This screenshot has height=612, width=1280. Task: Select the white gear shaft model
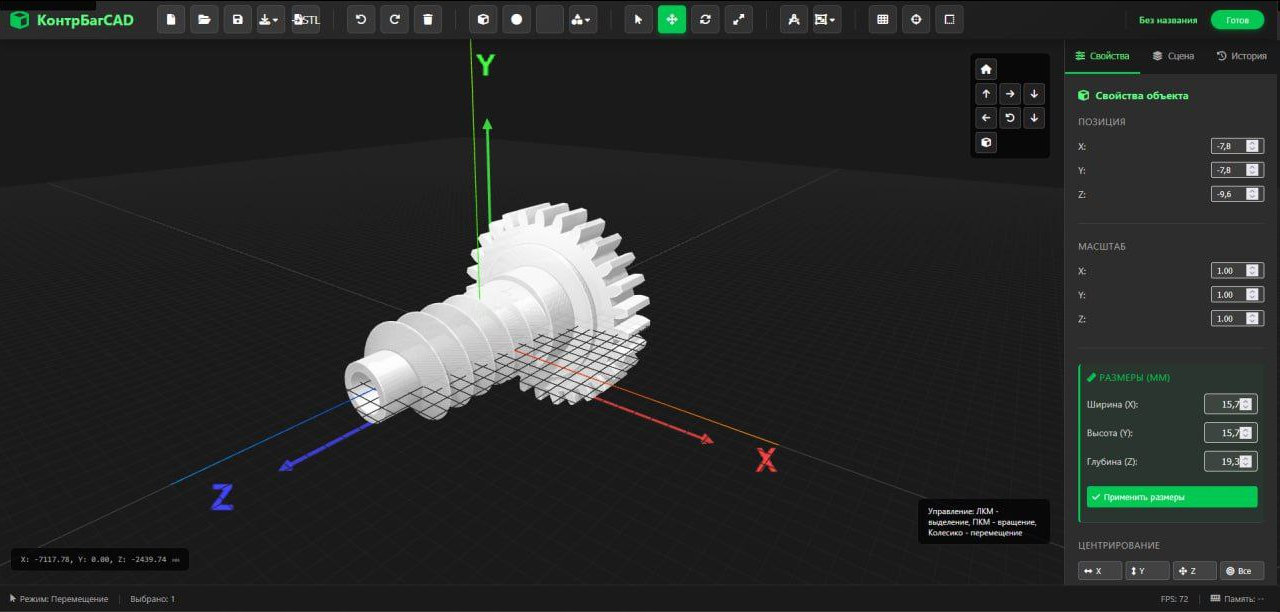tap(500, 310)
